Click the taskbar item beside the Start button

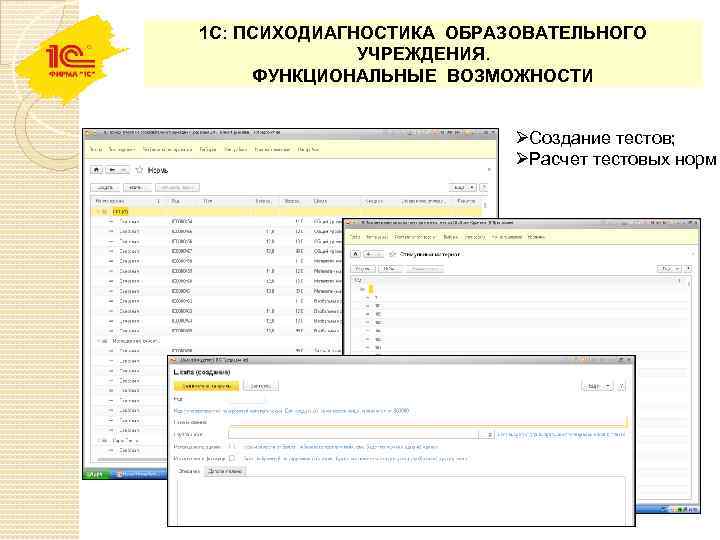pyautogui.click(x=137, y=474)
